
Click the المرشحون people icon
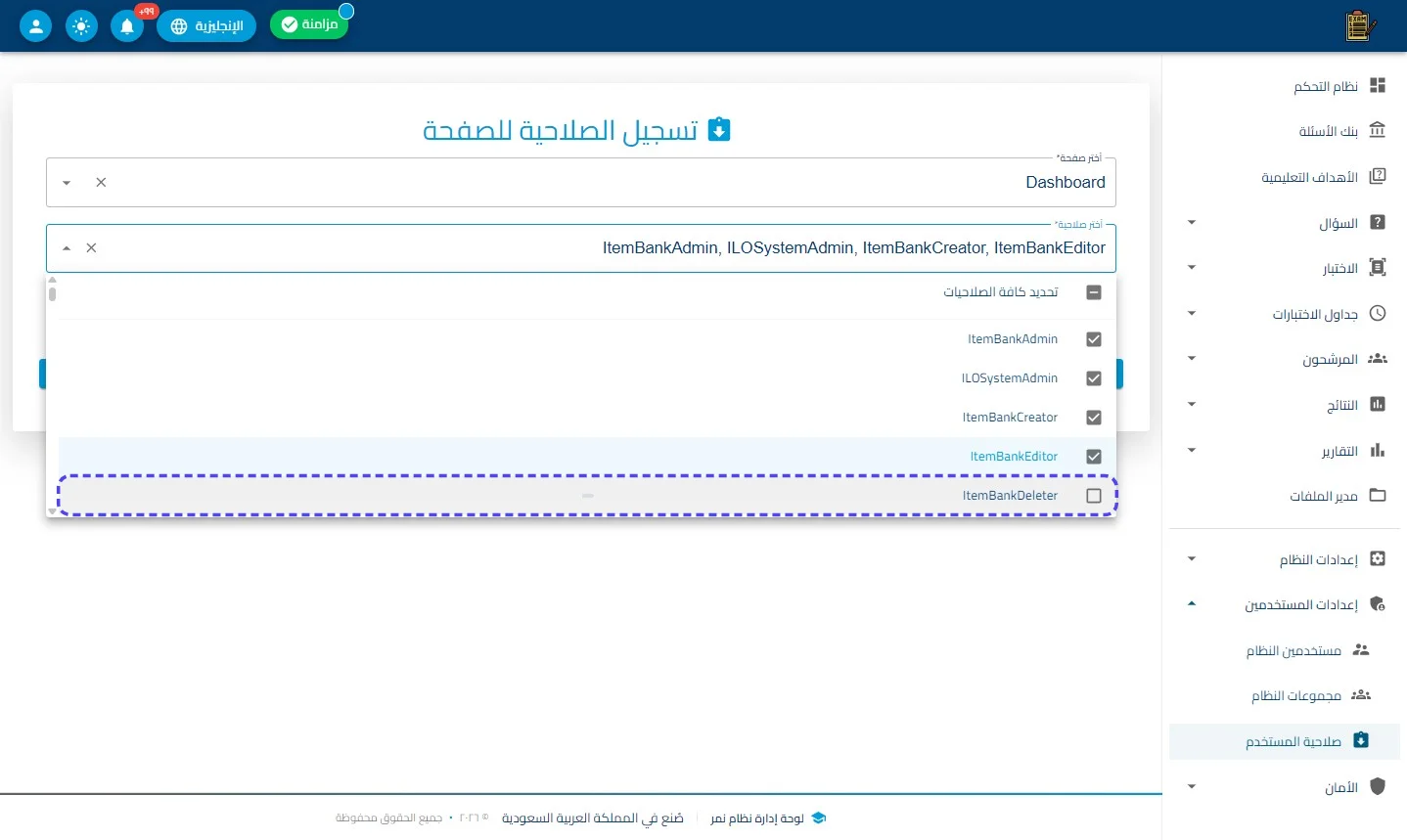(1378, 359)
